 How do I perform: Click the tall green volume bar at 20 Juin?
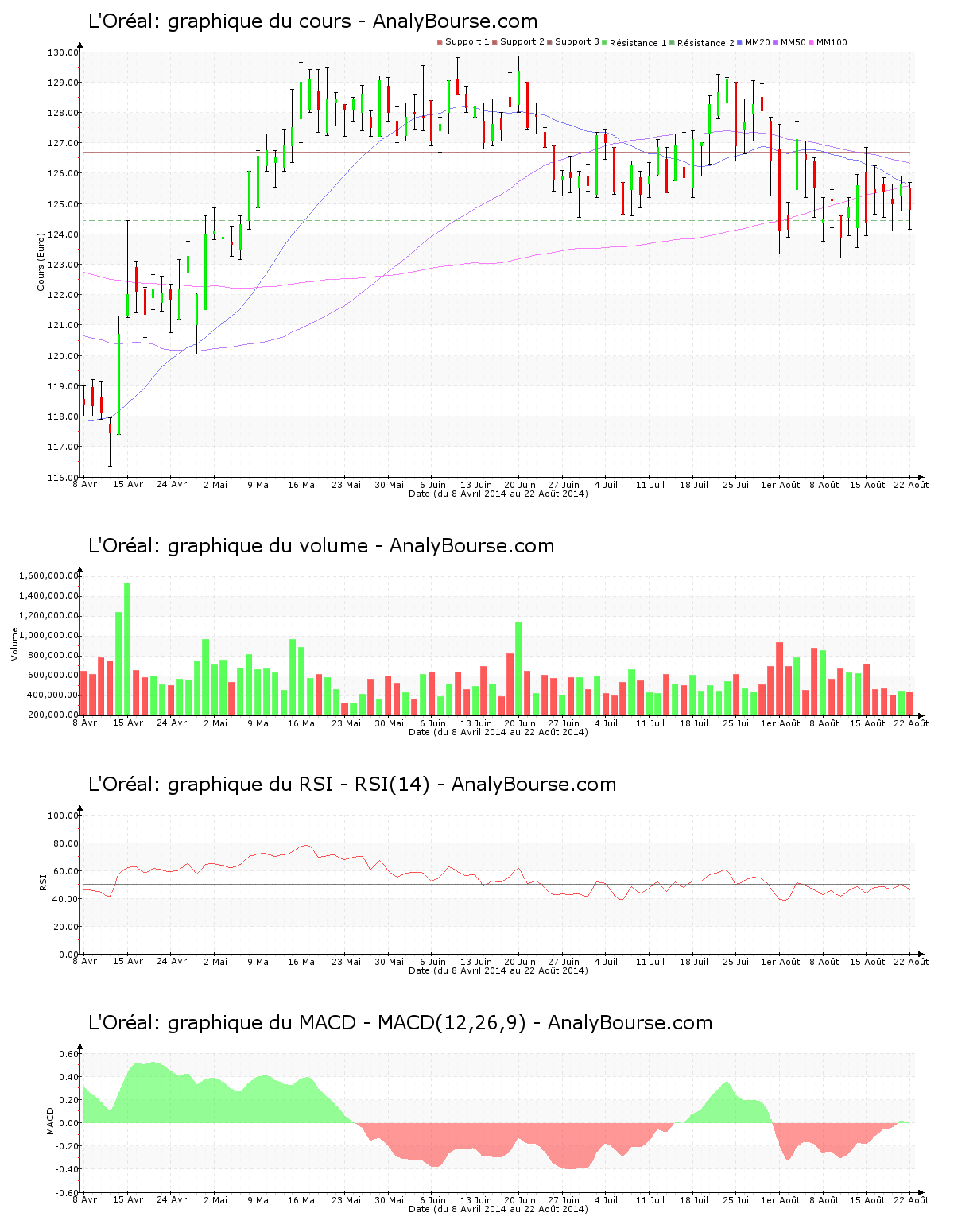[518, 668]
